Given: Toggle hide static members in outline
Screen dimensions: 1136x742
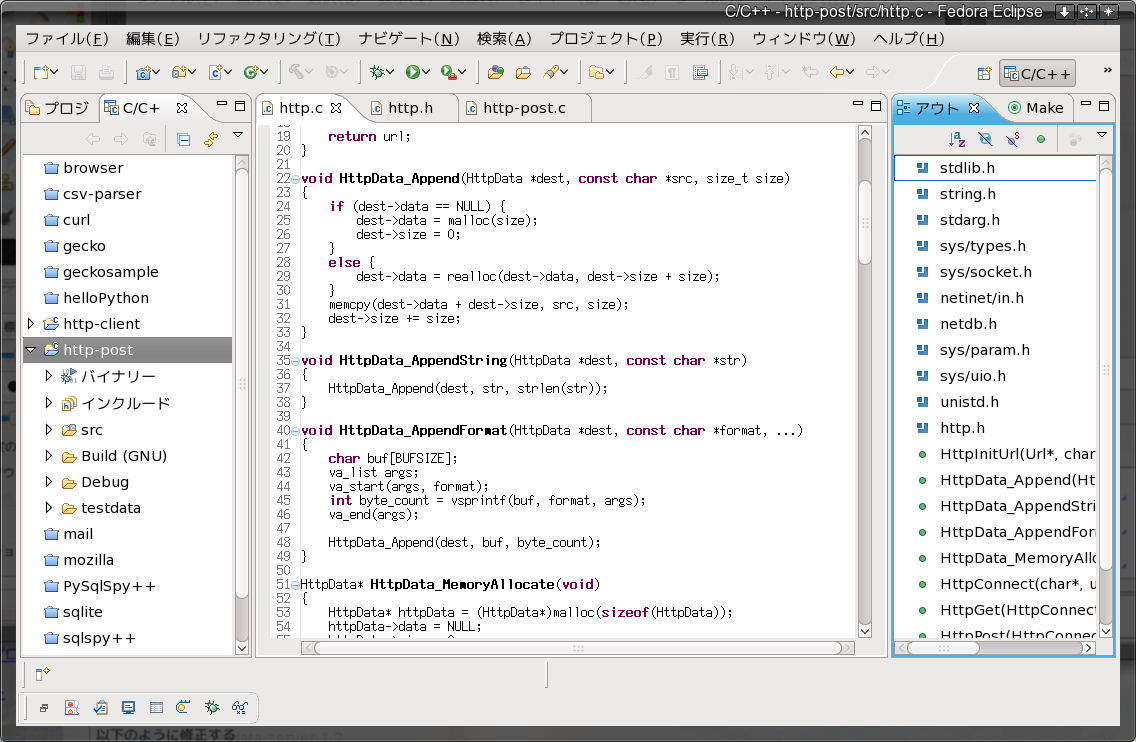Looking at the screenshot, I should tap(1013, 139).
